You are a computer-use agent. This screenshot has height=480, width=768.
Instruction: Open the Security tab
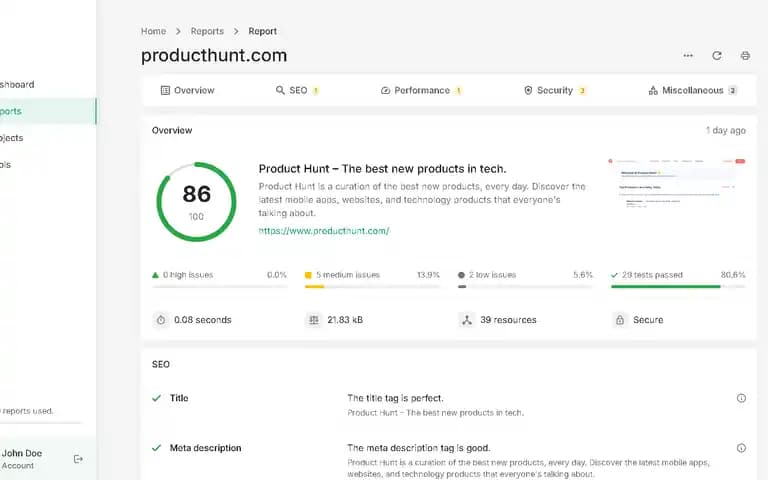(555, 90)
